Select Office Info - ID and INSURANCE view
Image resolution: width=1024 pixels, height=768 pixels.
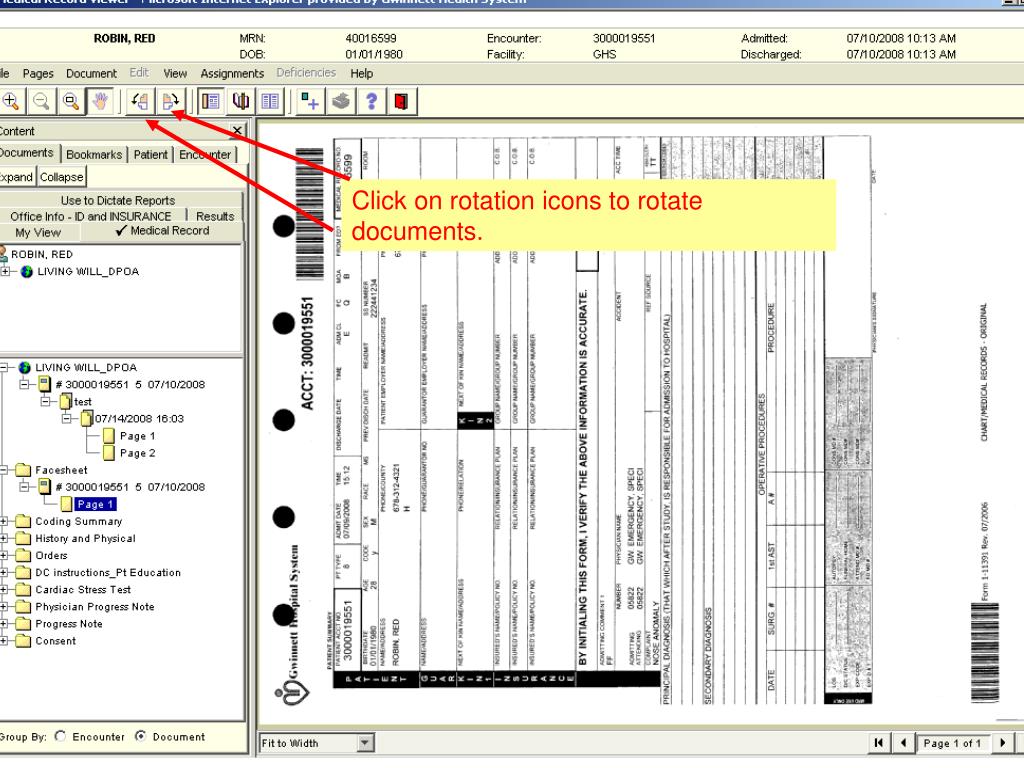click(91, 216)
